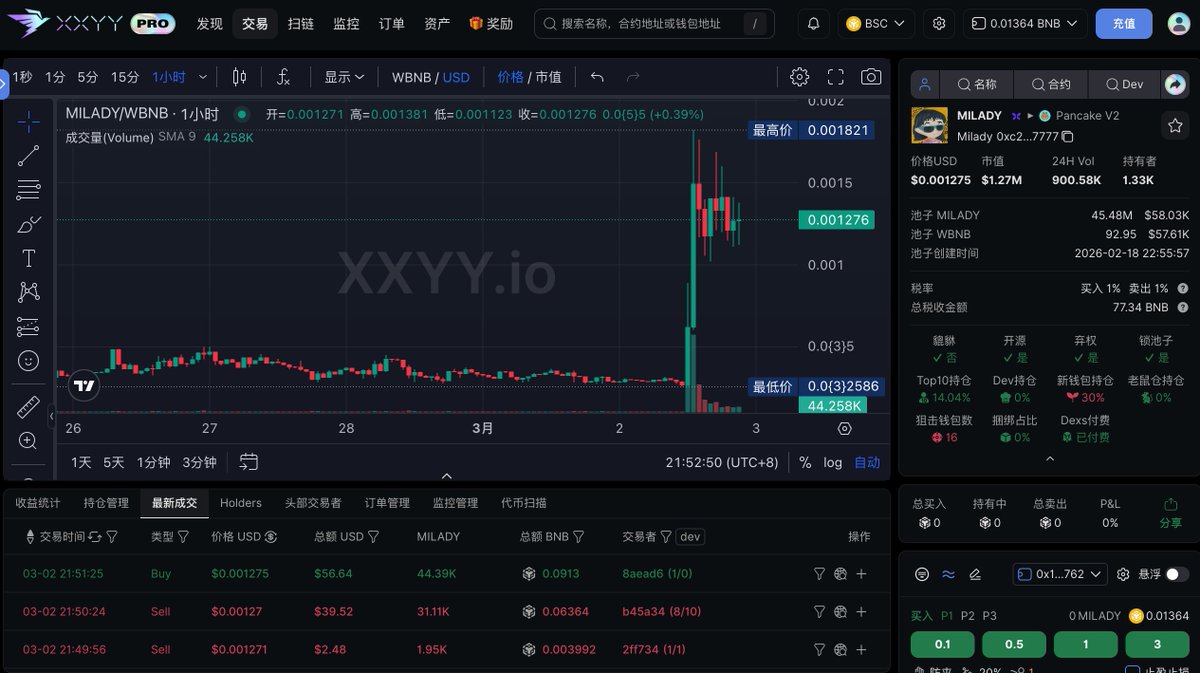
Task: Copy the Milady contract address
Action: (1068, 136)
